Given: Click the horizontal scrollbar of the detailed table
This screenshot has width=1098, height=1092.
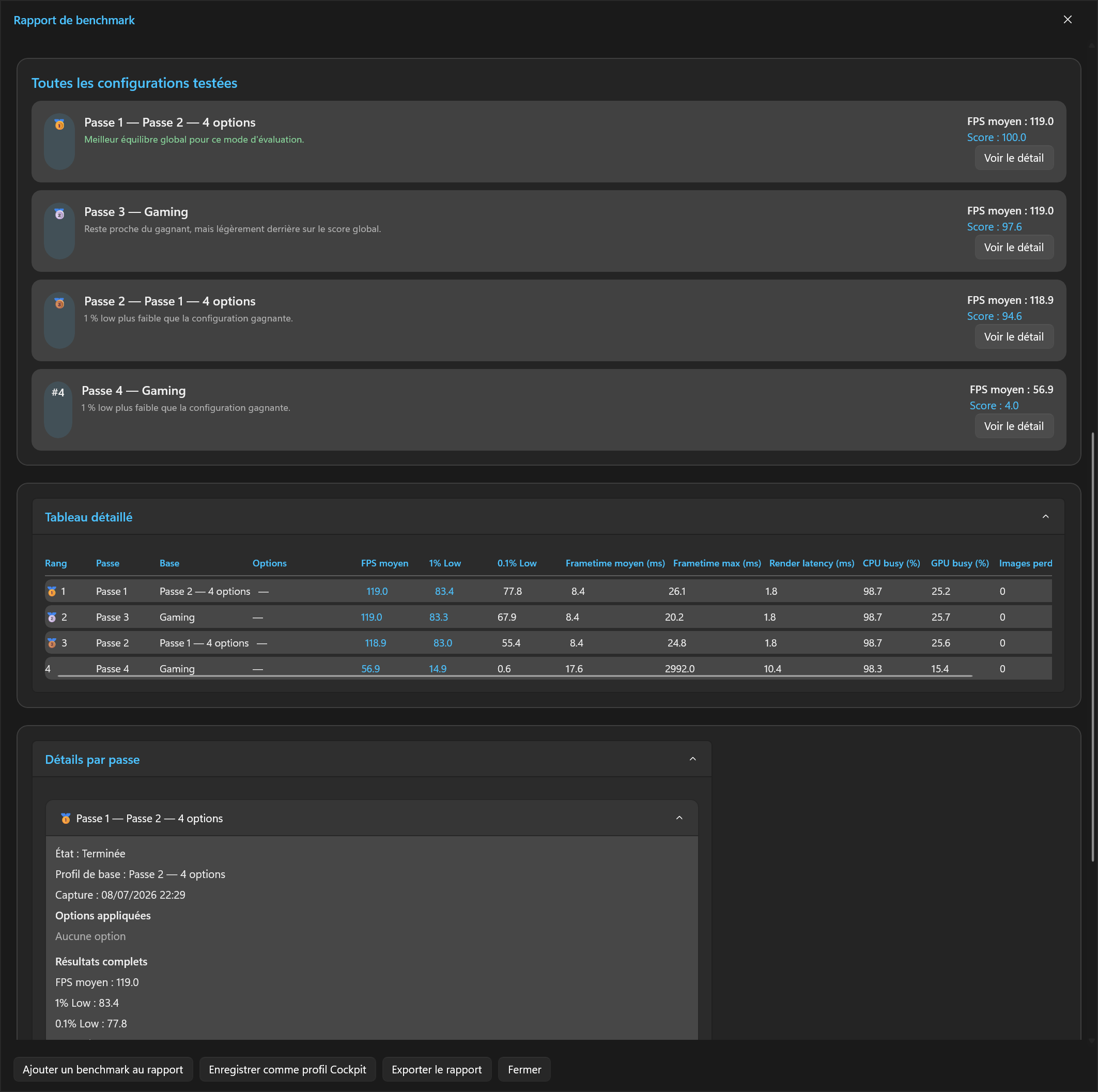Looking at the screenshot, I should (515, 676).
